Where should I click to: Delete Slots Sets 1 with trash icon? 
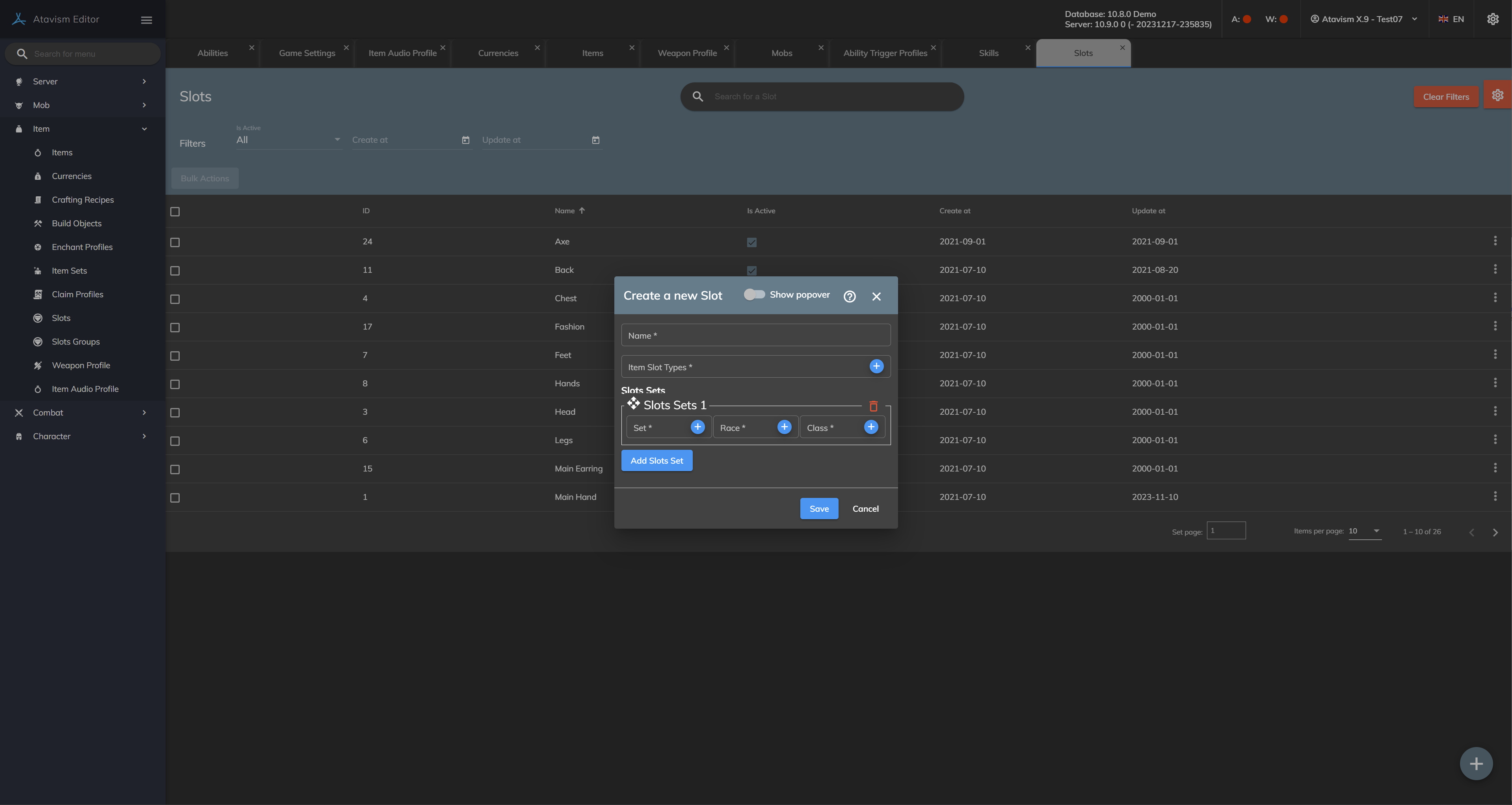tap(873, 406)
